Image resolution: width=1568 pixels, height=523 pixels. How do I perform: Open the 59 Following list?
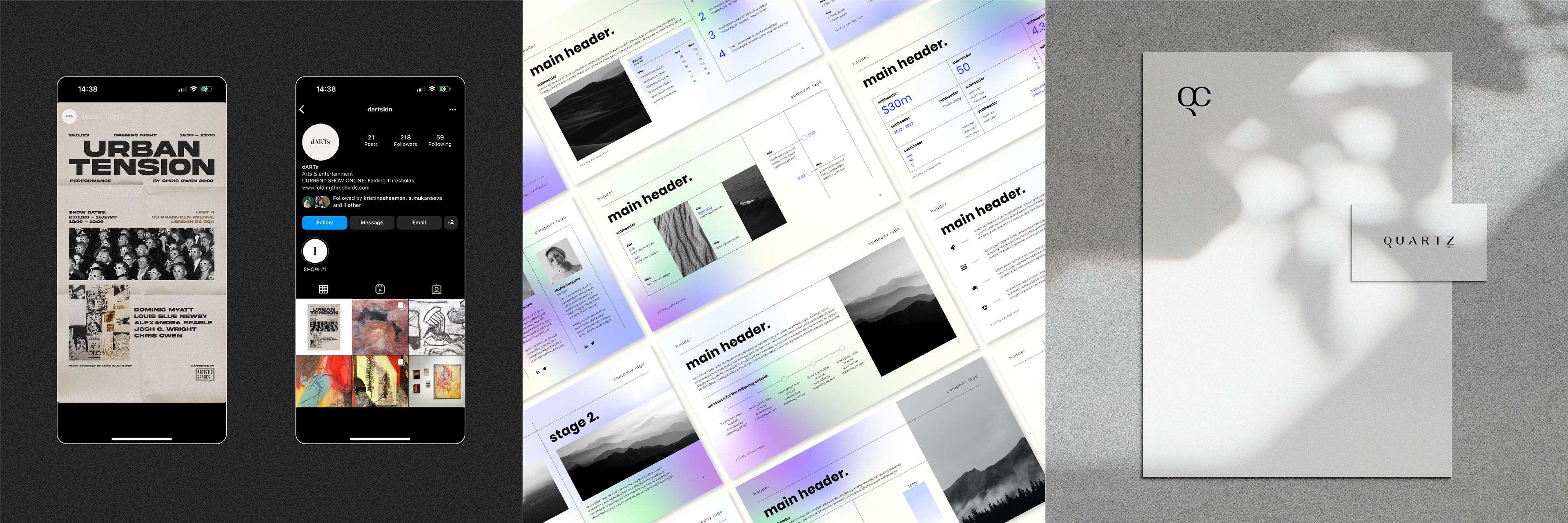pos(440,141)
